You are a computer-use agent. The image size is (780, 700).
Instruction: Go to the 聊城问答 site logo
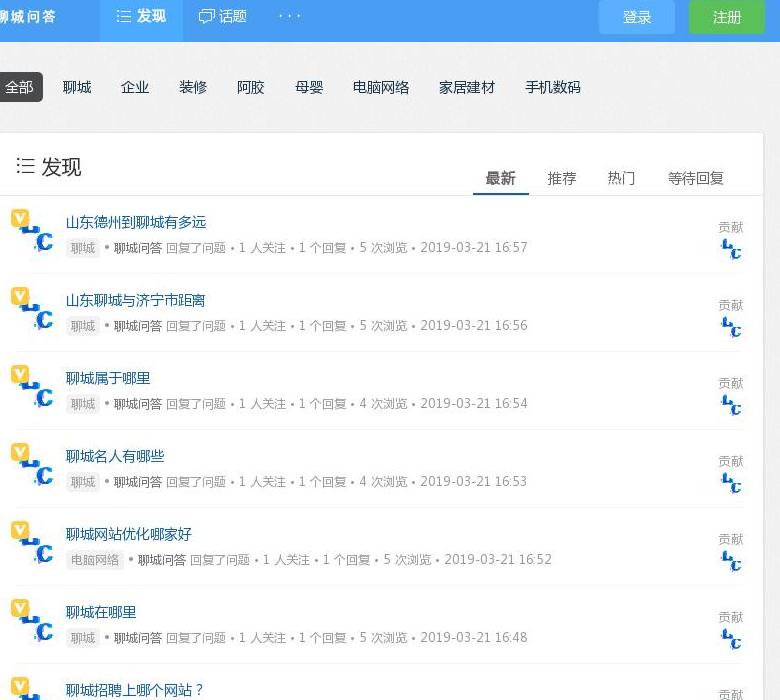(27, 17)
